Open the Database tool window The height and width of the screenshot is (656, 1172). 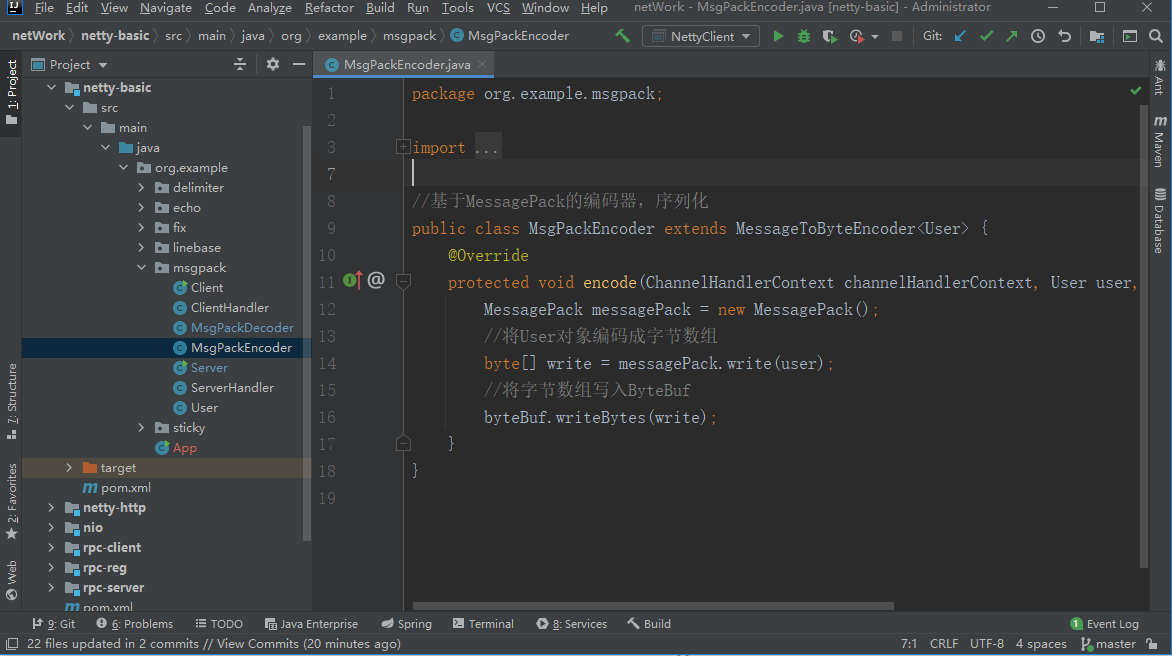tap(1159, 221)
